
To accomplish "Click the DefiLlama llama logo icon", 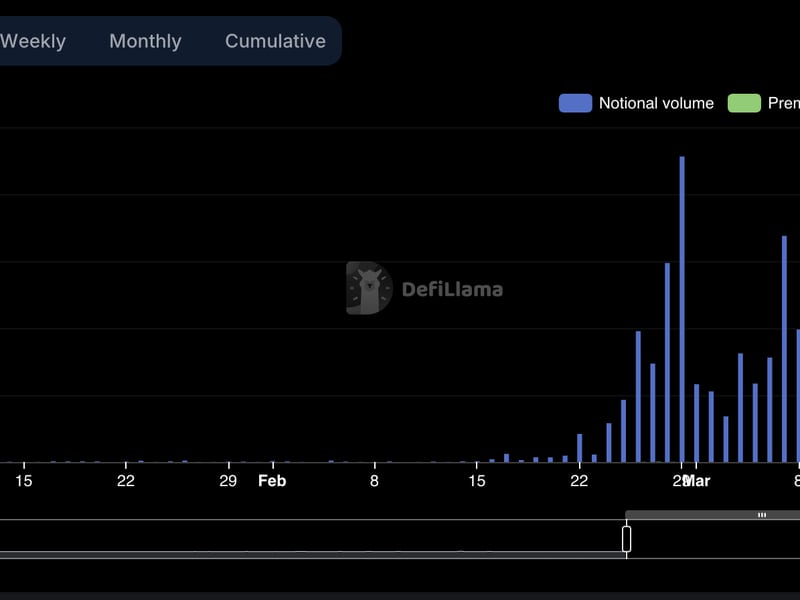I will click(x=368, y=288).
